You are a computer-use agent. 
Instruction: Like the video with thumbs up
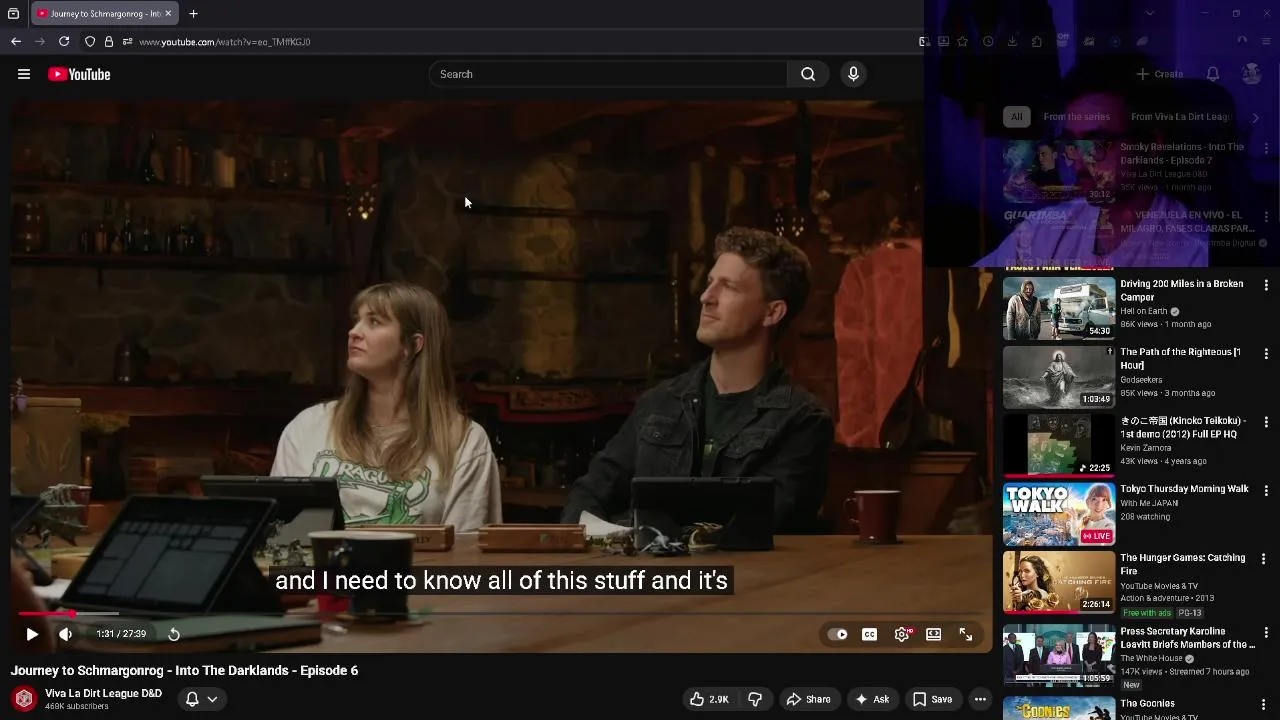709,699
